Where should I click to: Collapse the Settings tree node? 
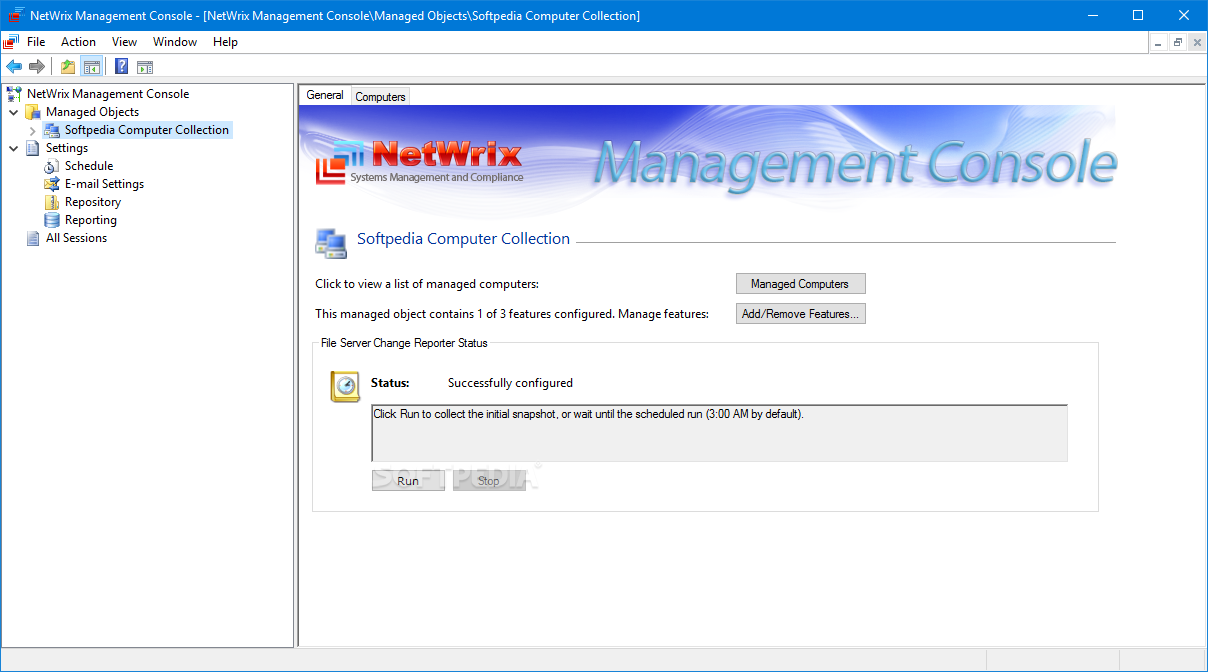coord(14,148)
